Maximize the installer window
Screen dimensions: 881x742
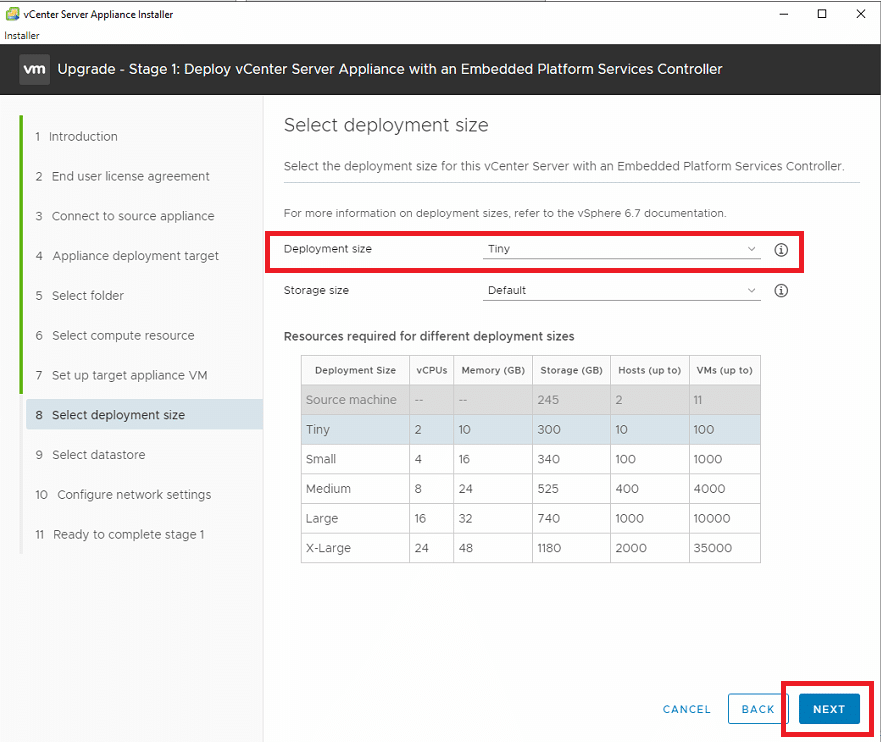[x=822, y=14]
